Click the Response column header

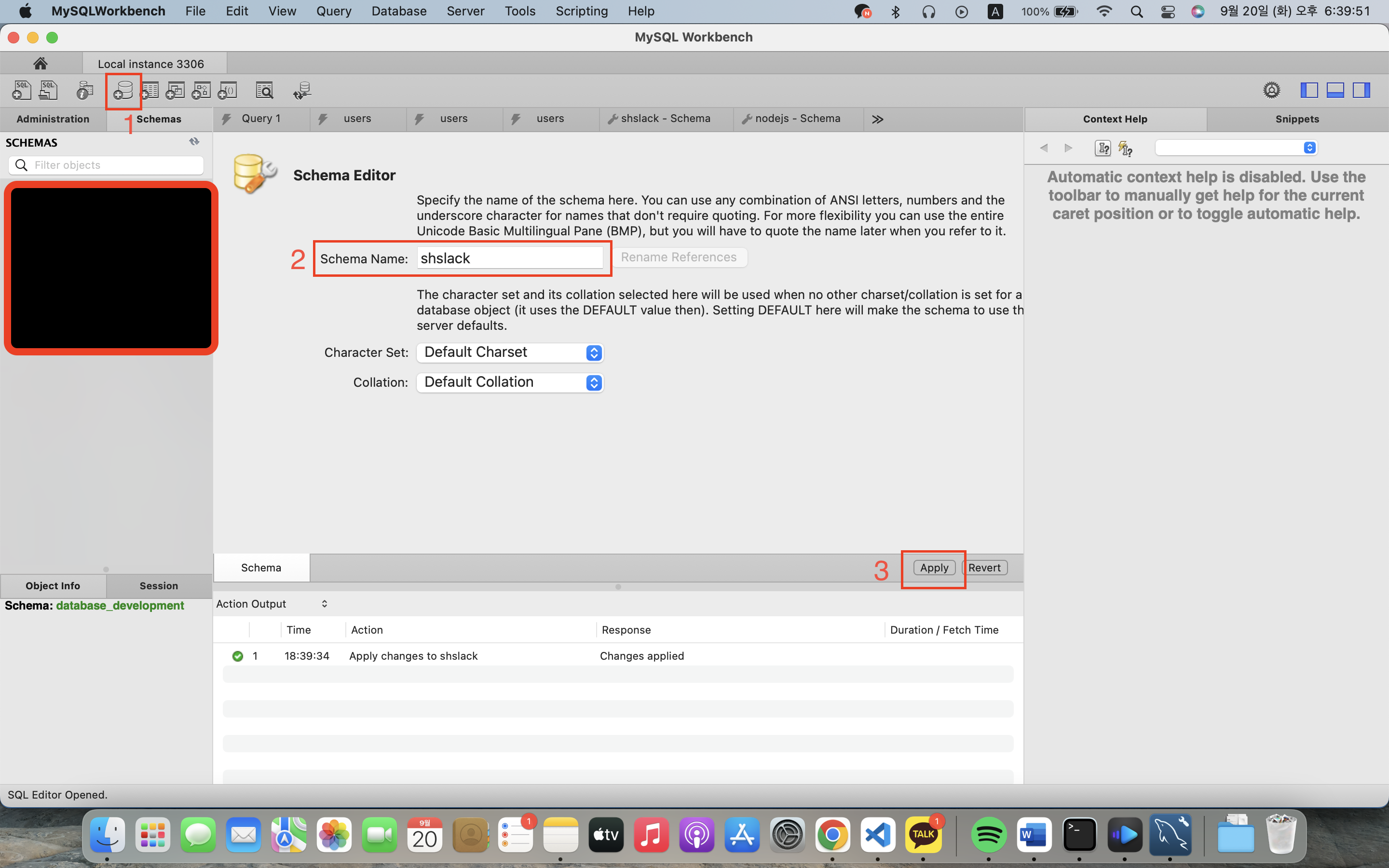[x=626, y=630]
